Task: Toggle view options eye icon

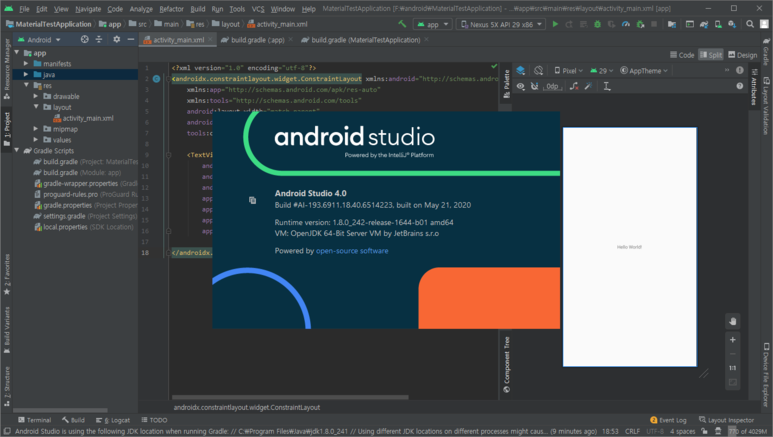Action: tap(521, 86)
